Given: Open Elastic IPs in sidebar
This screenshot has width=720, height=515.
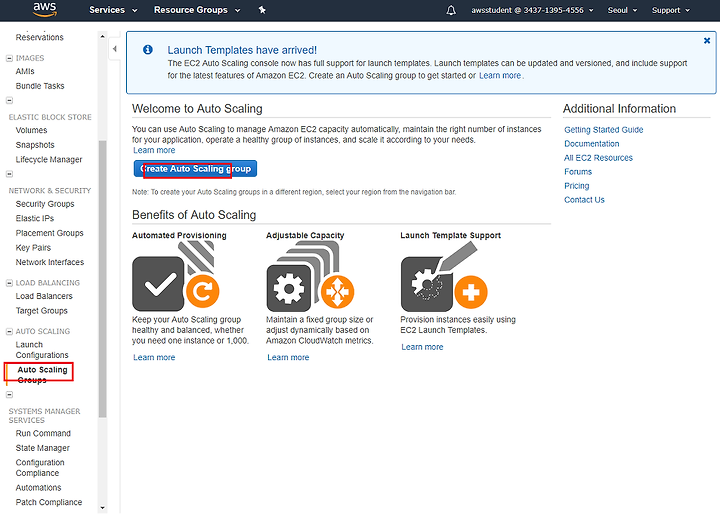Looking at the screenshot, I should (x=34, y=218).
